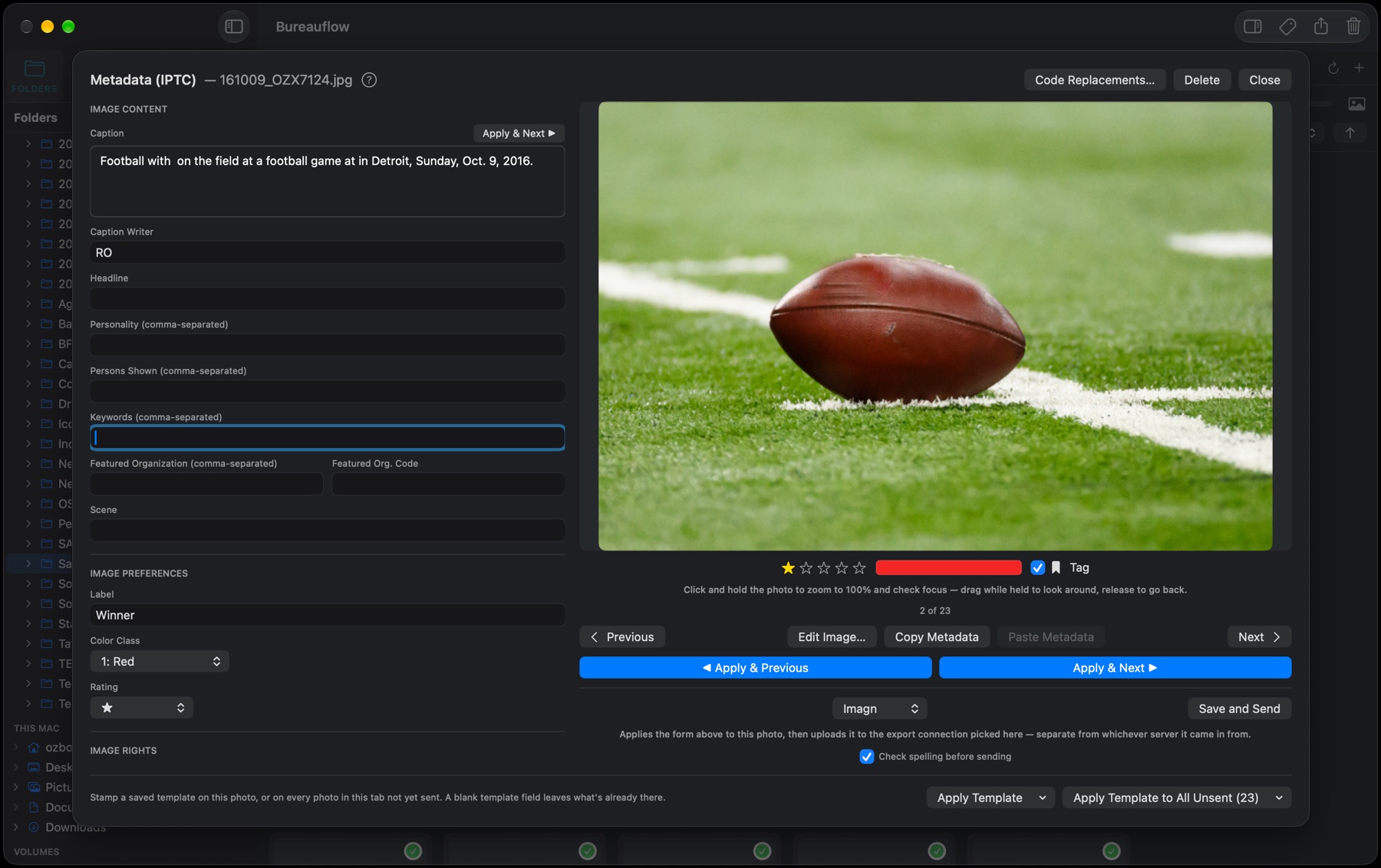Open the Rating dropdown
Viewport: 1381px width, 868px height.
coord(141,708)
